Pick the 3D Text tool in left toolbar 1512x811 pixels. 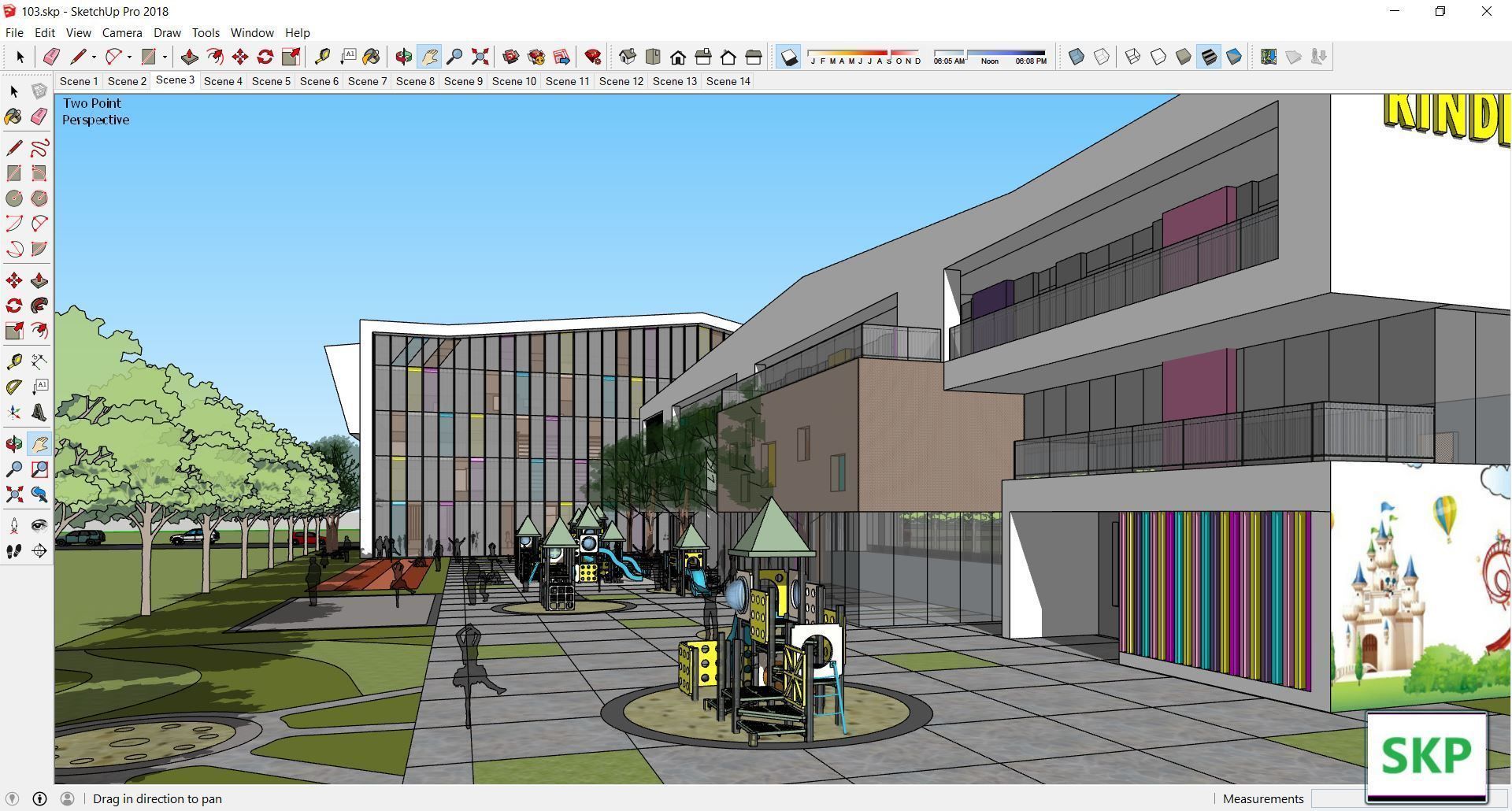coord(39,413)
